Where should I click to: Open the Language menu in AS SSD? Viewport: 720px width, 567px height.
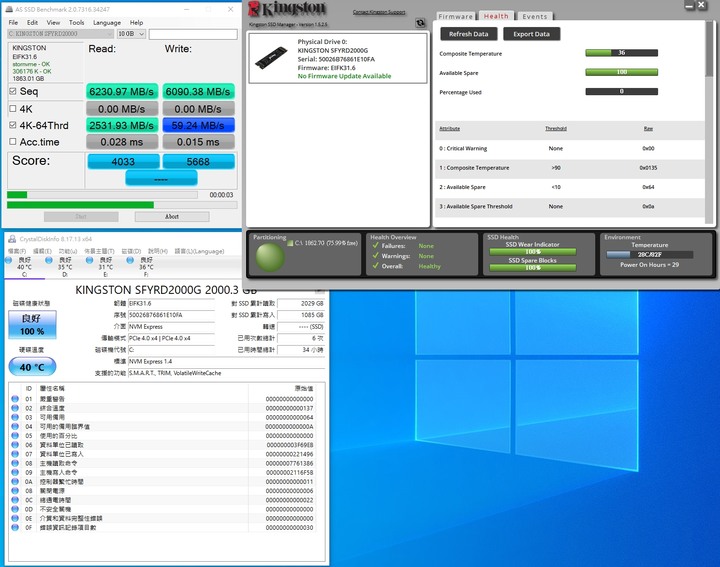pyautogui.click(x=107, y=22)
